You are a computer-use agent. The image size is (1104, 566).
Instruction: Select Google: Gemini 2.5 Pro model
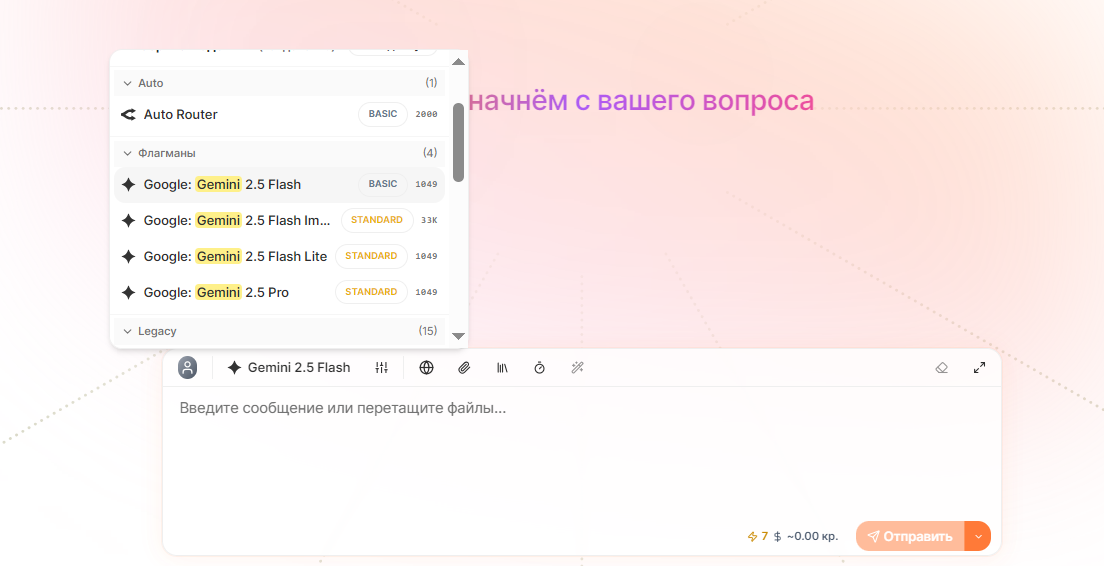[x=280, y=292]
